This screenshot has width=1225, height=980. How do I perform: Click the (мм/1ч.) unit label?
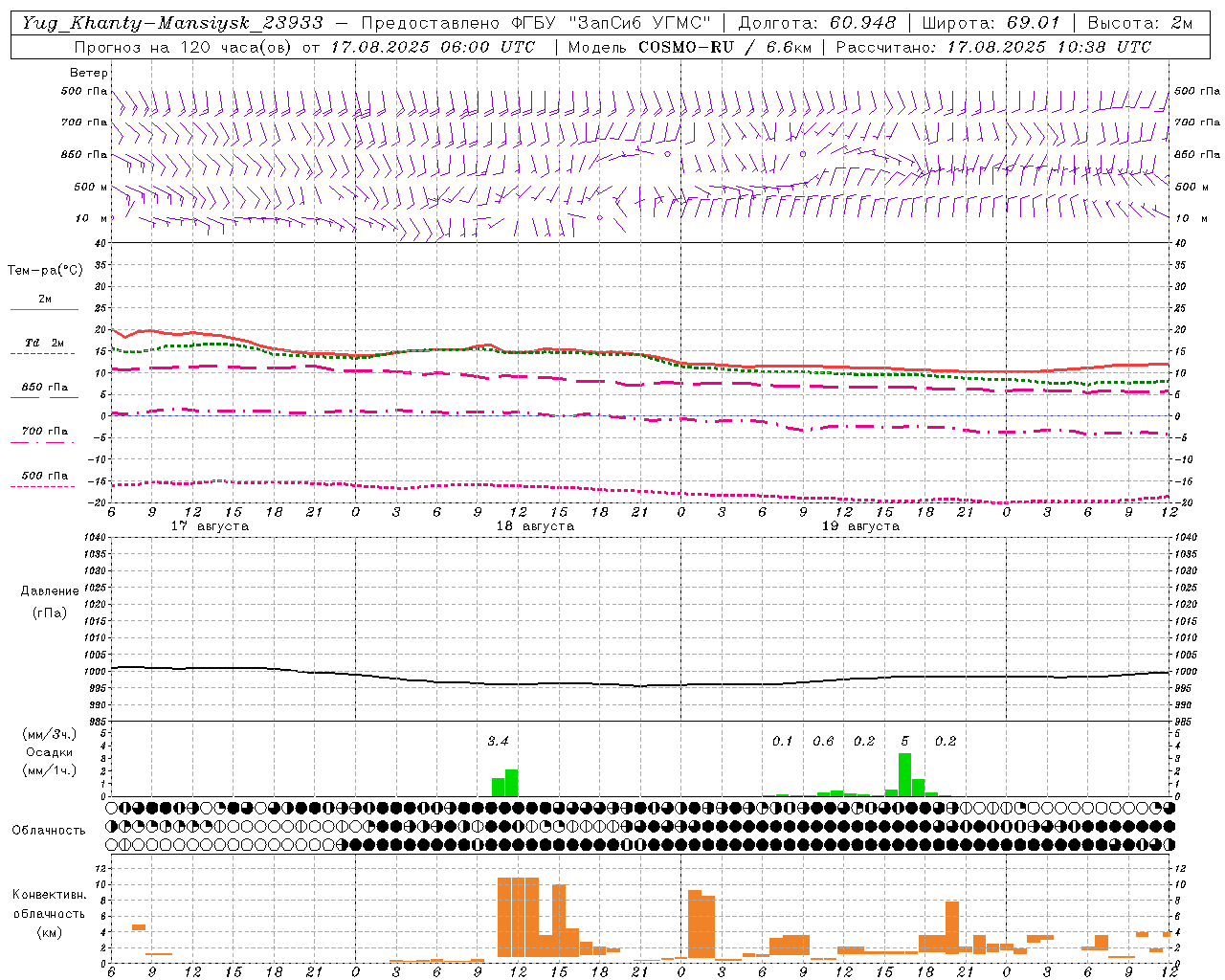50,769
